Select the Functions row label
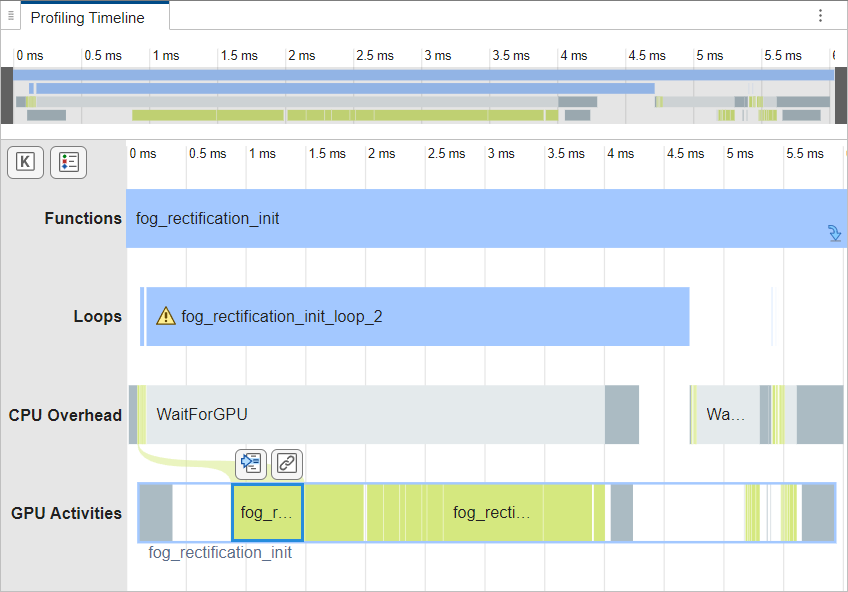Viewport: 848px width, 592px height. pyautogui.click(x=83, y=218)
